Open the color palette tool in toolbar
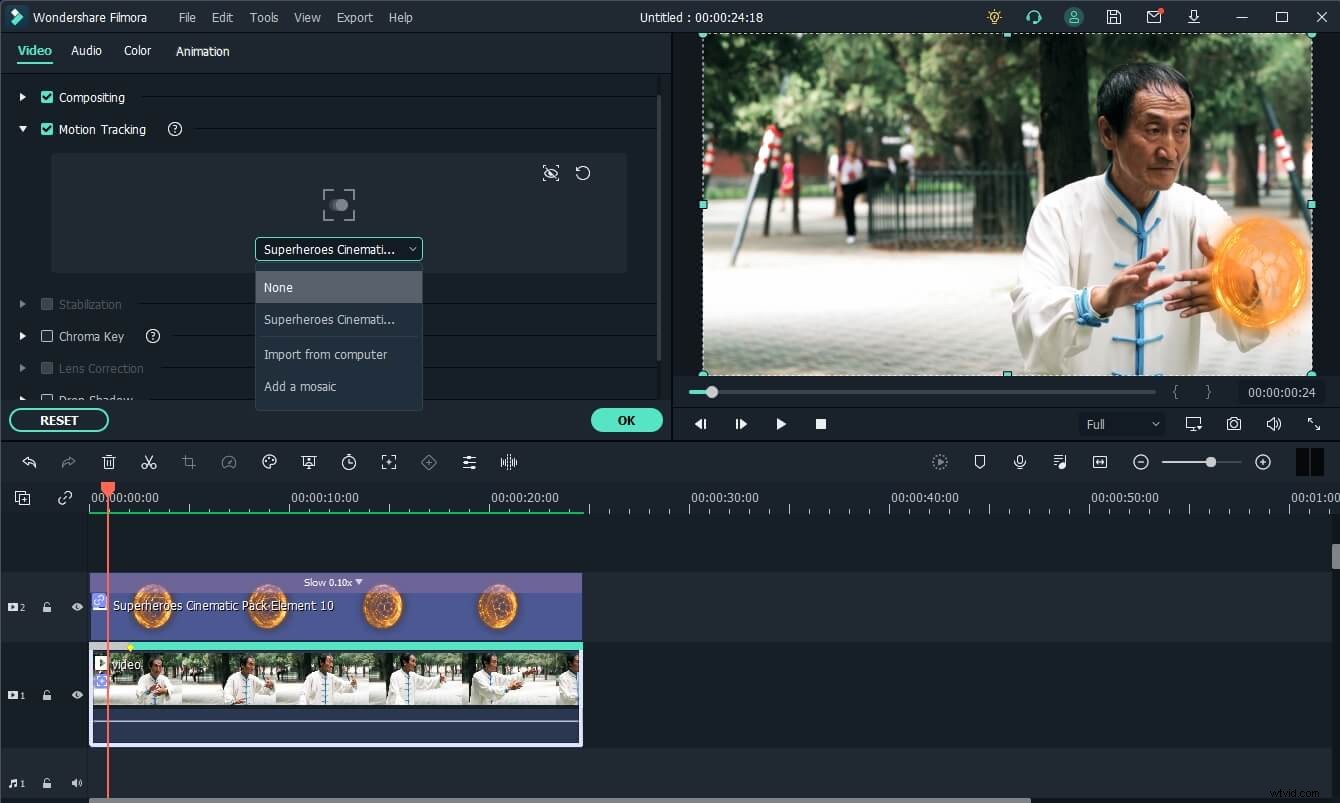The width and height of the screenshot is (1340, 803). pyautogui.click(x=269, y=462)
